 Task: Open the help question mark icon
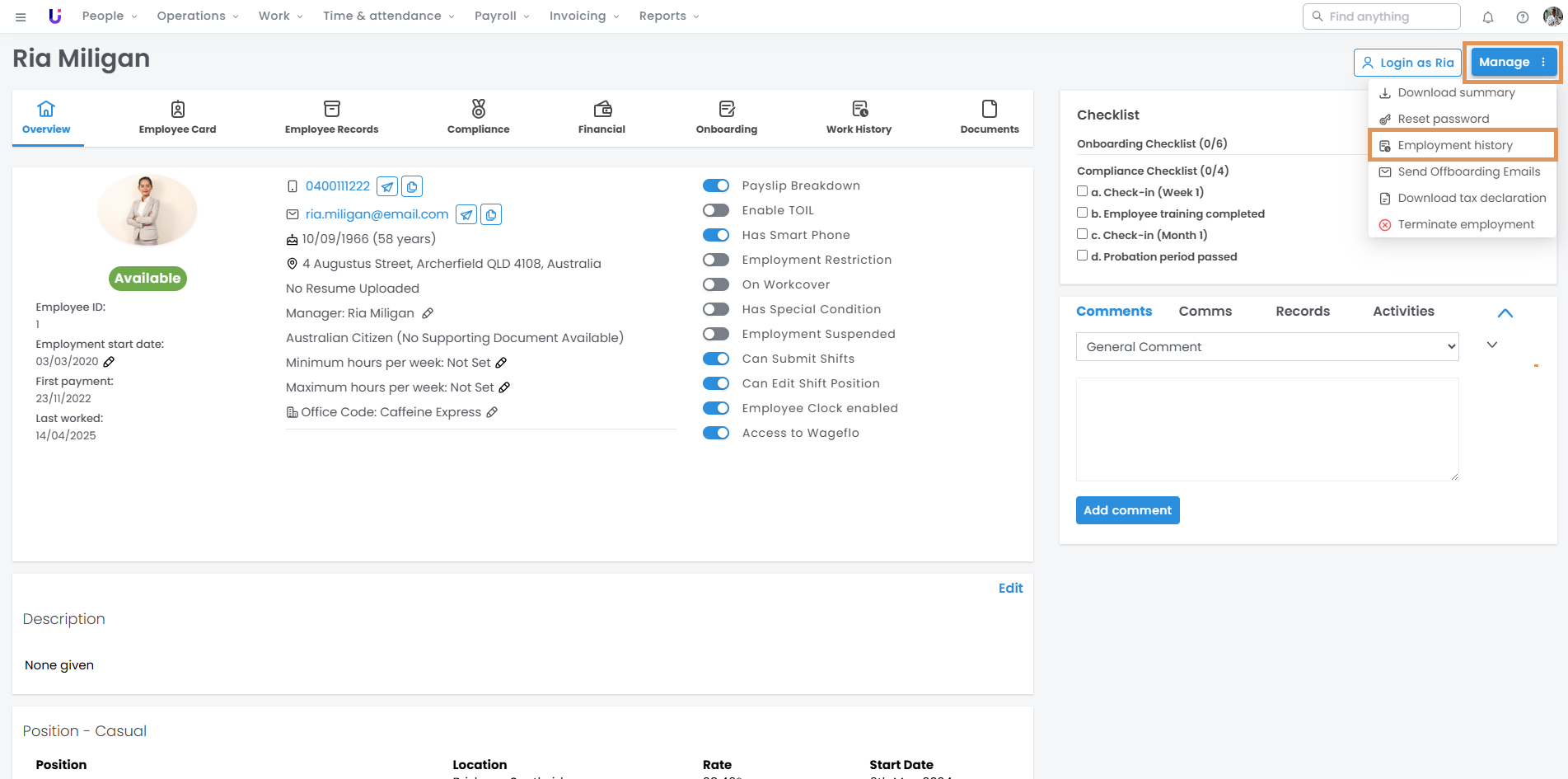click(x=1522, y=16)
